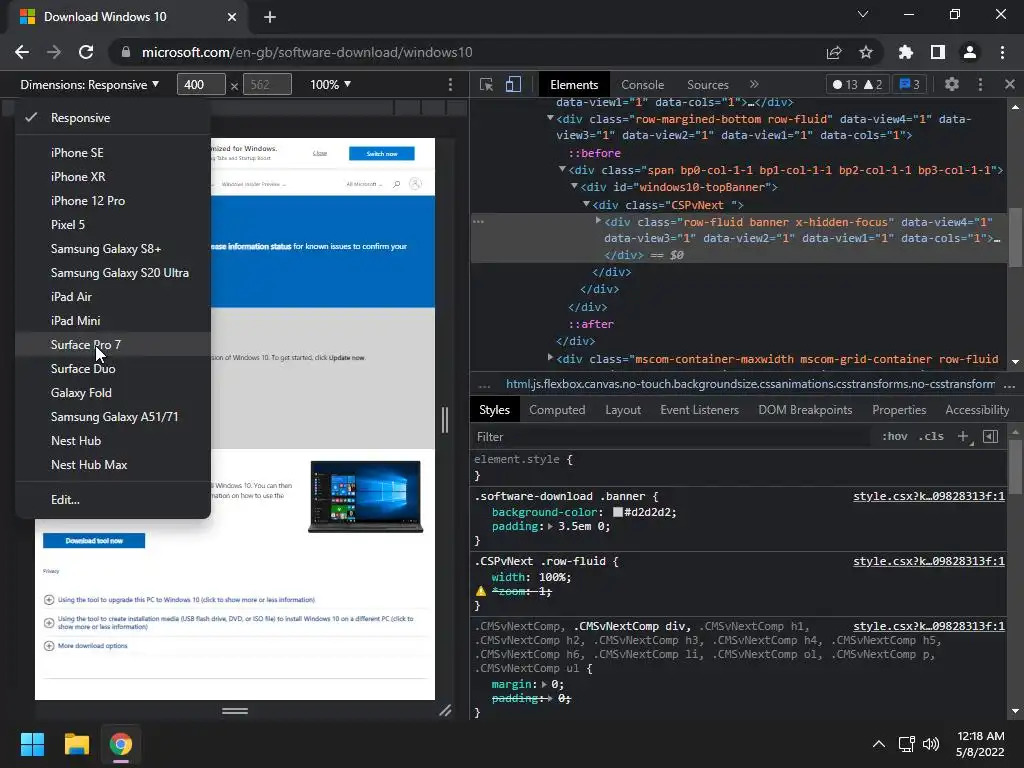Expand the row-fluid banner div node
Image resolution: width=1024 pixels, height=768 pixels.
point(598,221)
